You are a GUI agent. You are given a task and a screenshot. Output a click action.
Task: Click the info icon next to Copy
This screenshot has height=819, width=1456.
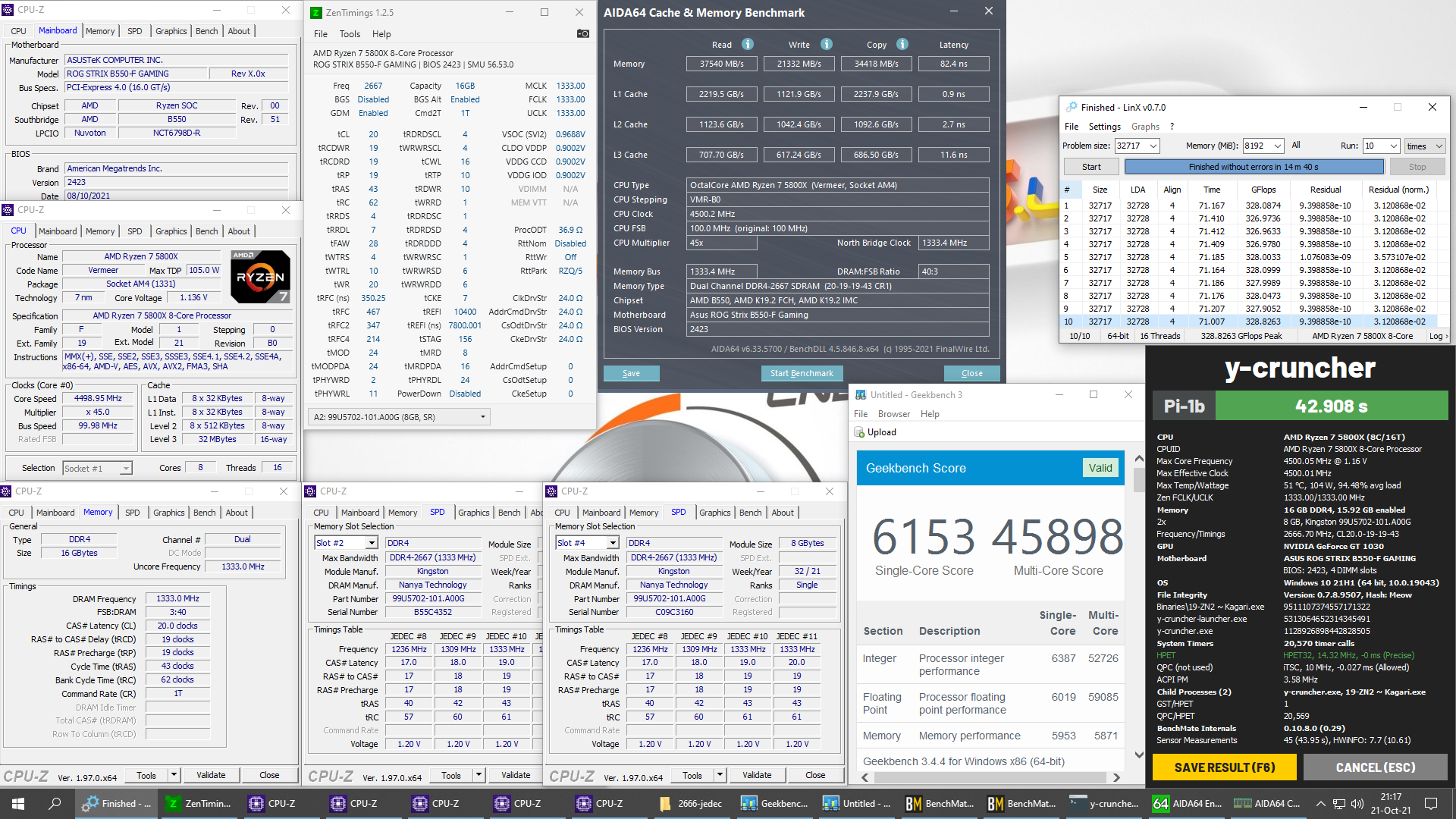(902, 44)
